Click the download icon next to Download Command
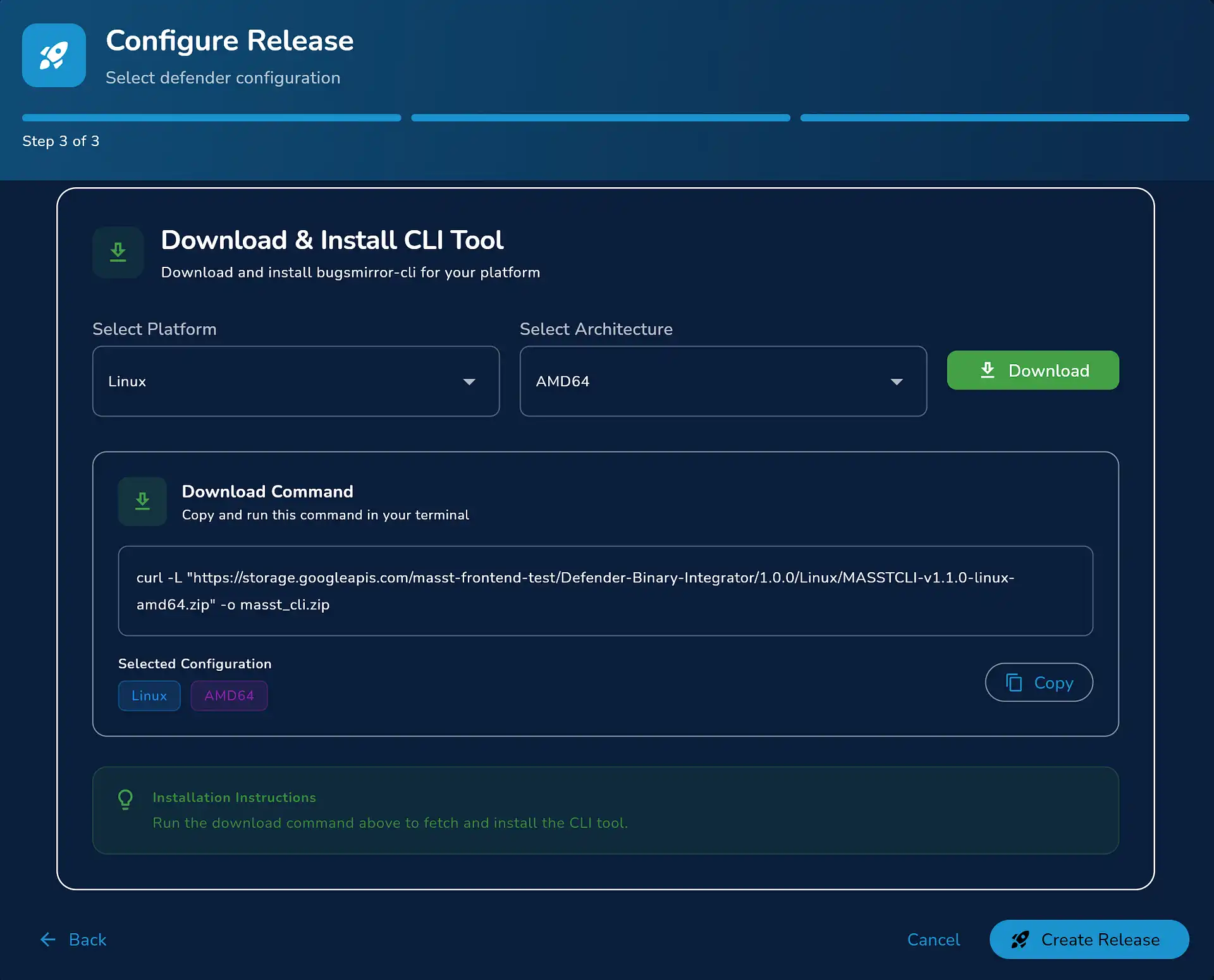Viewport: 1214px width, 980px height. pyautogui.click(x=142, y=501)
